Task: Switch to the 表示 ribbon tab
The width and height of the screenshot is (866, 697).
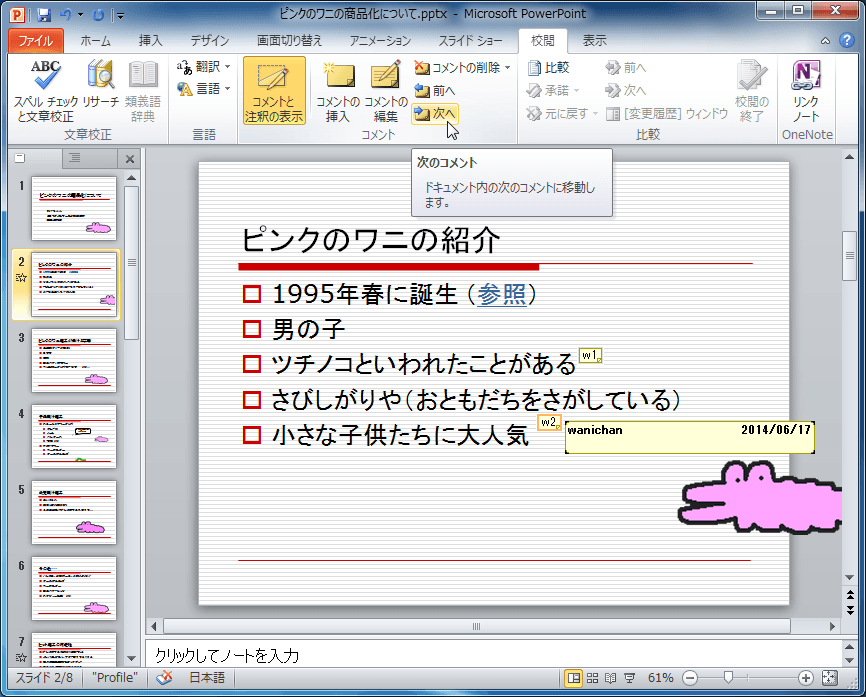Action: point(593,40)
